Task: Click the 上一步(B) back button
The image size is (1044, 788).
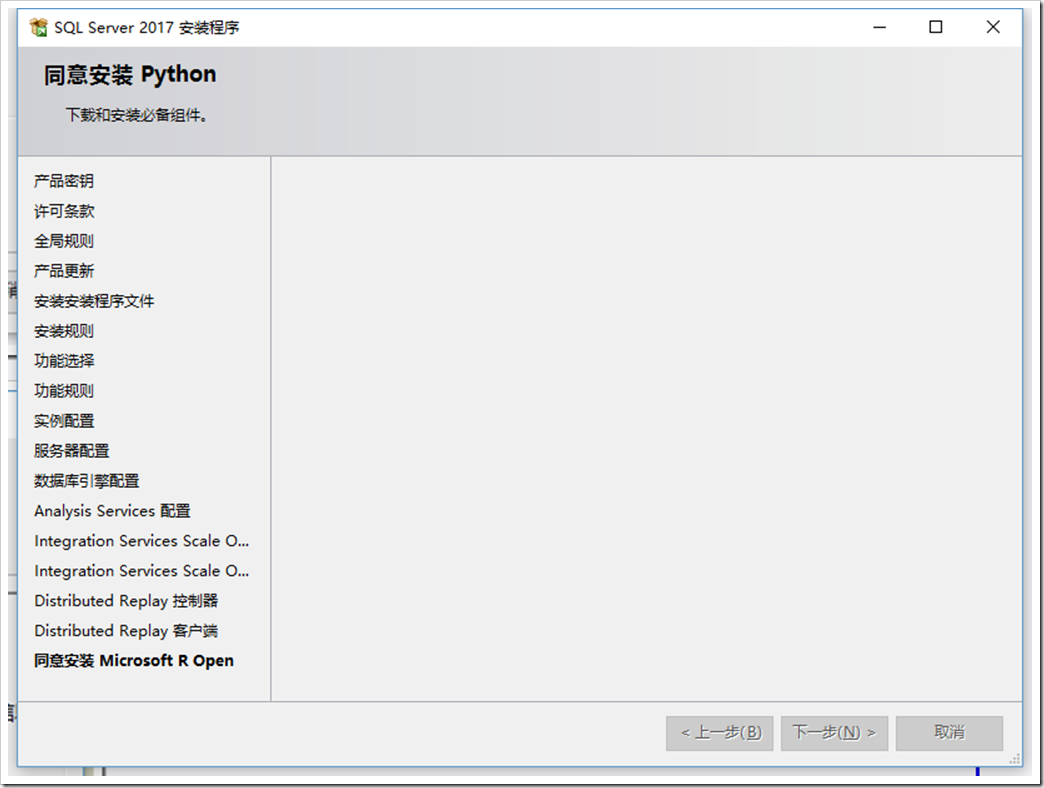Action: tap(719, 733)
